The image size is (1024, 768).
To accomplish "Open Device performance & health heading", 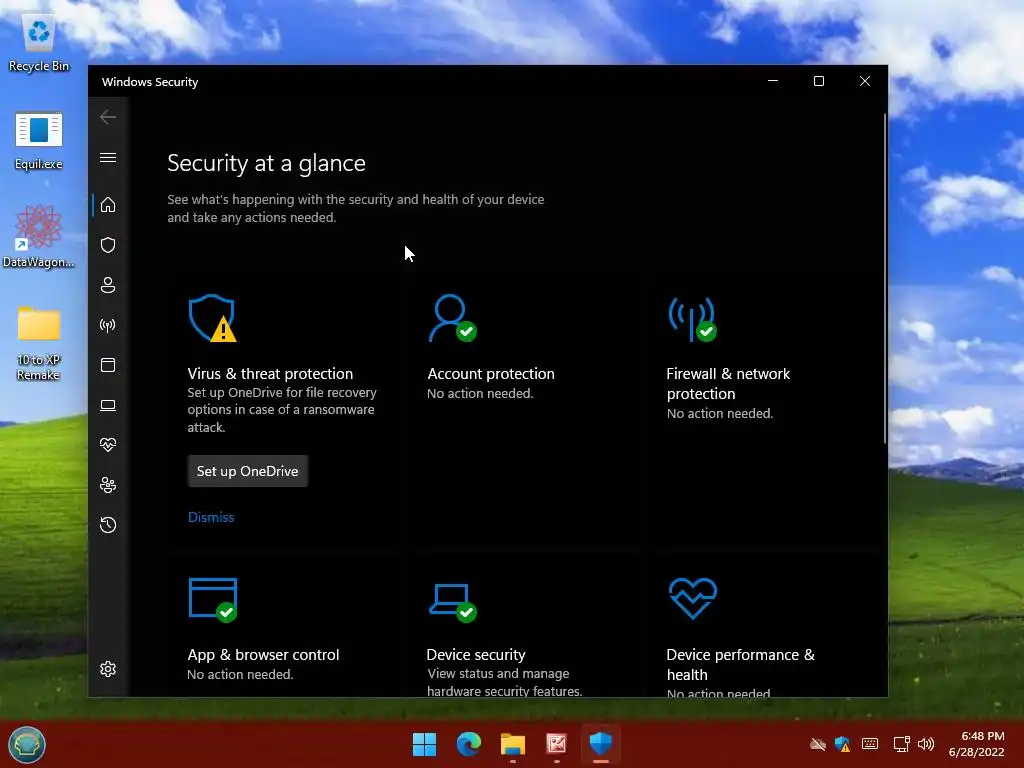I will 741,664.
